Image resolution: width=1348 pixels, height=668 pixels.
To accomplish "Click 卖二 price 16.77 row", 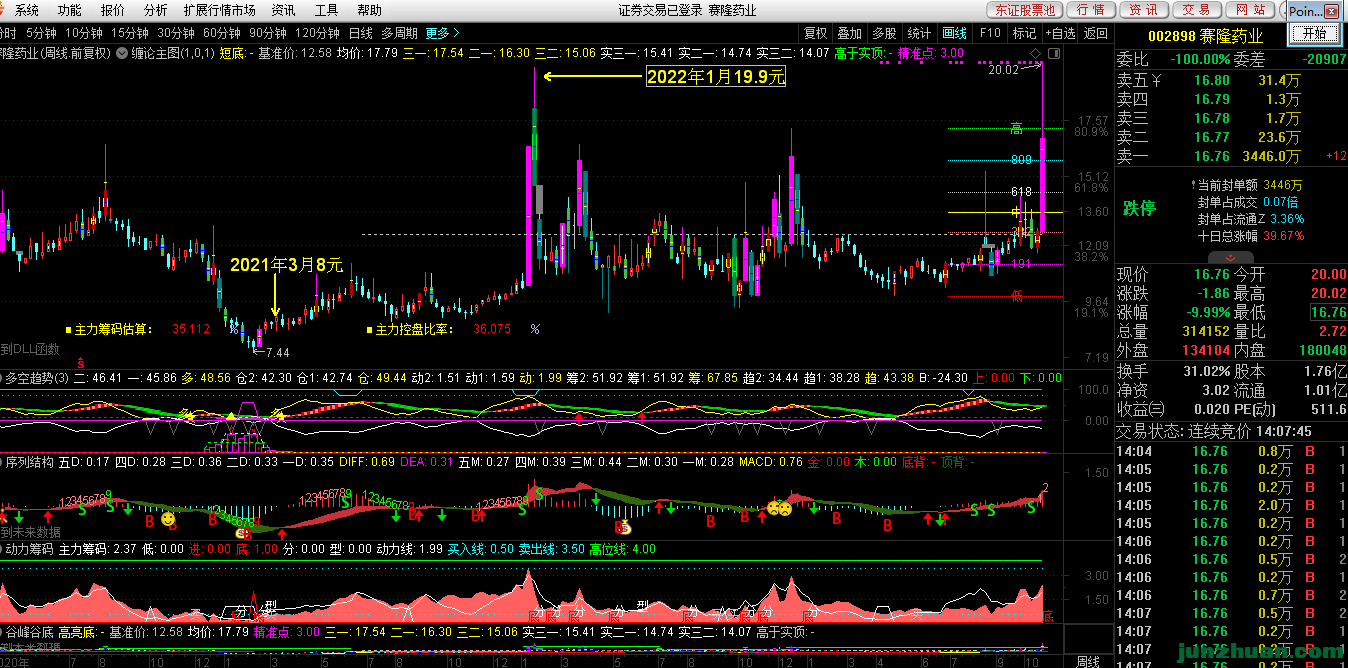I will pos(1230,137).
